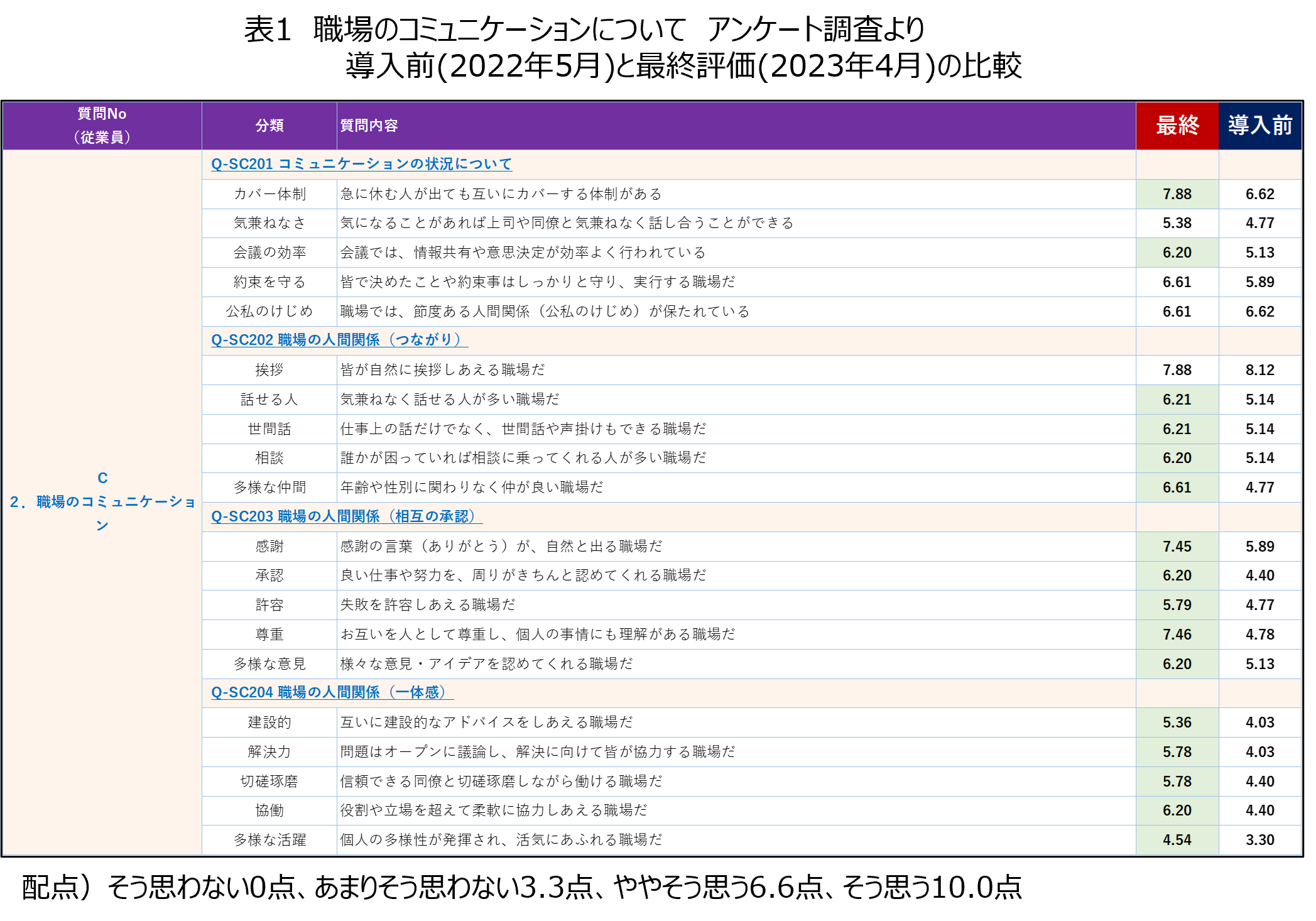Open the Q-SC201 コミュニケーションの状況について link

click(361, 164)
